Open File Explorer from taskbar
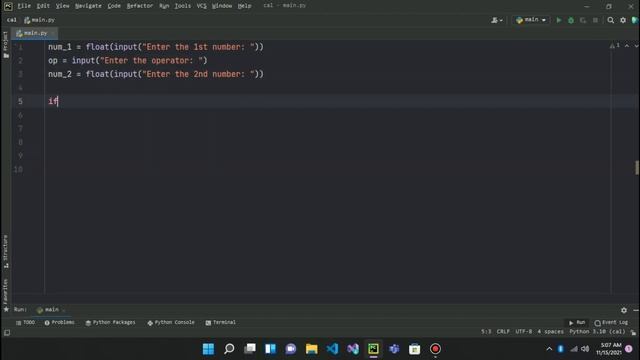640x360 pixels. (311, 349)
